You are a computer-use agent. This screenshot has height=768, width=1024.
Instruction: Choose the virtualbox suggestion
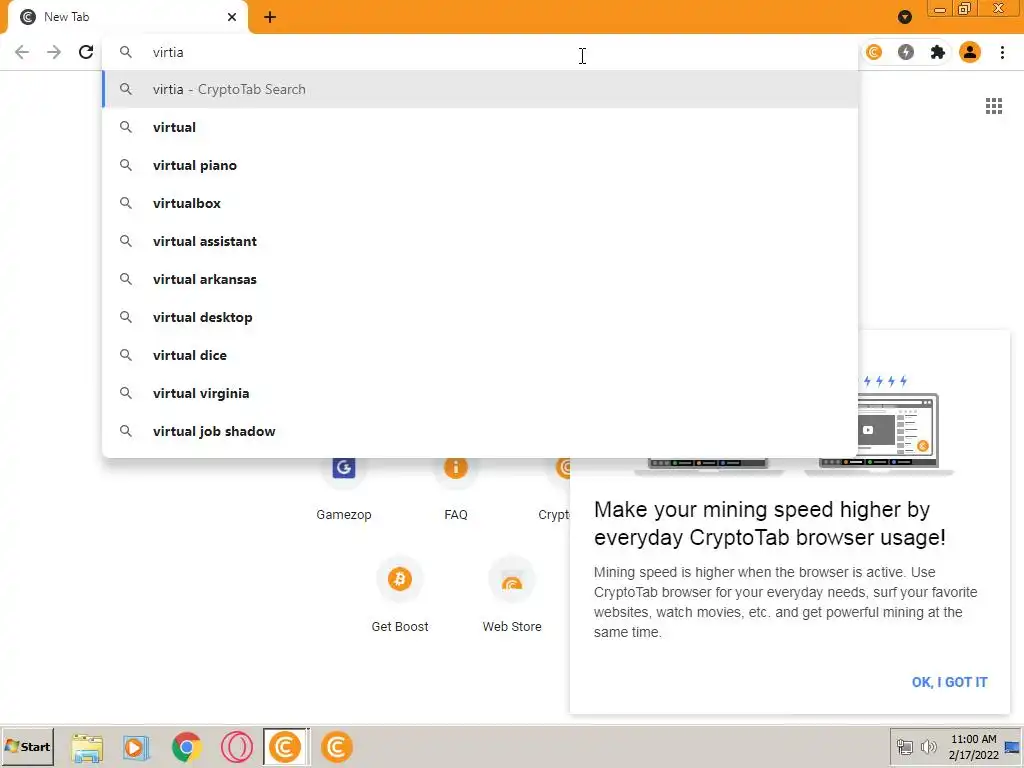(480, 203)
